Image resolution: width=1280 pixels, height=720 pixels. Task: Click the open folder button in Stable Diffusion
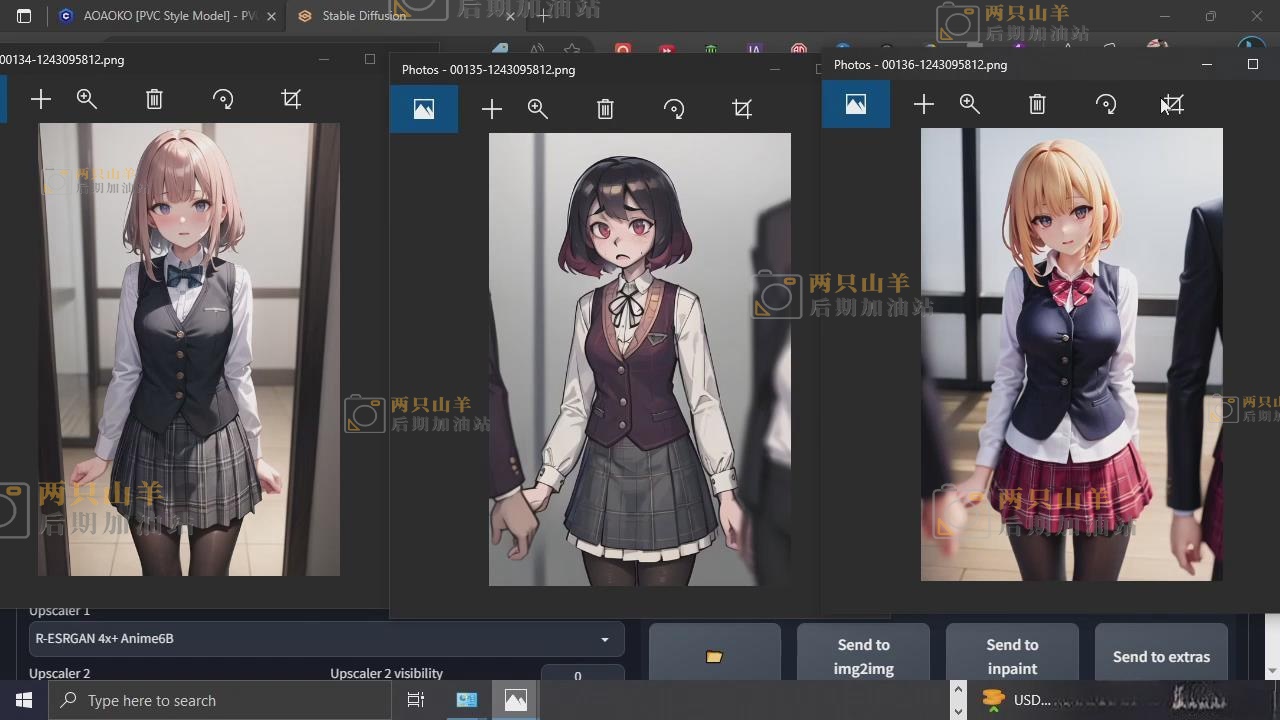(x=714, y=656)
